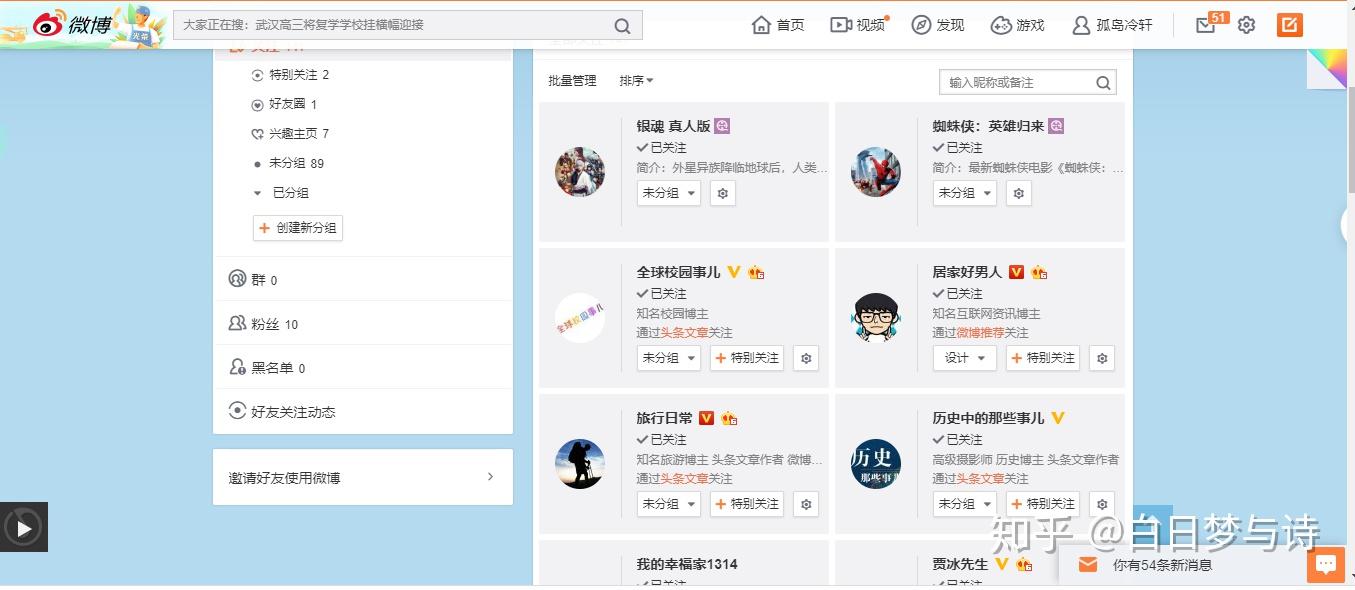Open the group dropdown for 银魂 真人版
This screenshot has height=590, width=1355.
(x=669, y=193)
